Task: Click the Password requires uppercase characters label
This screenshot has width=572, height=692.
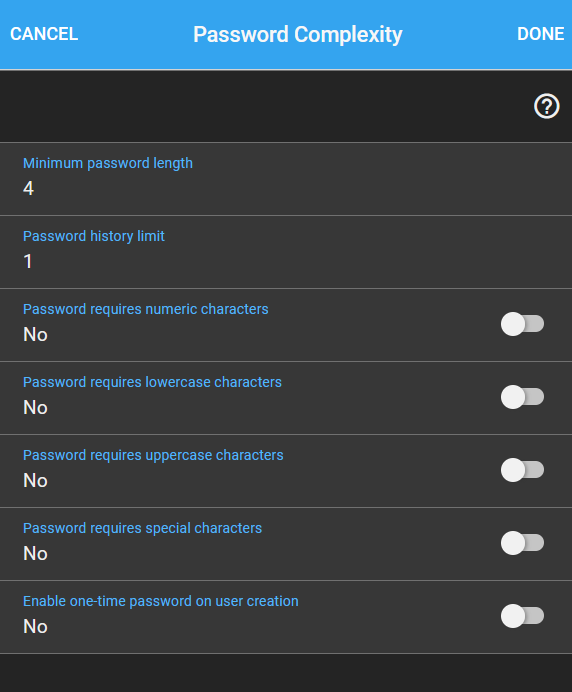Action: pos(153,455)
